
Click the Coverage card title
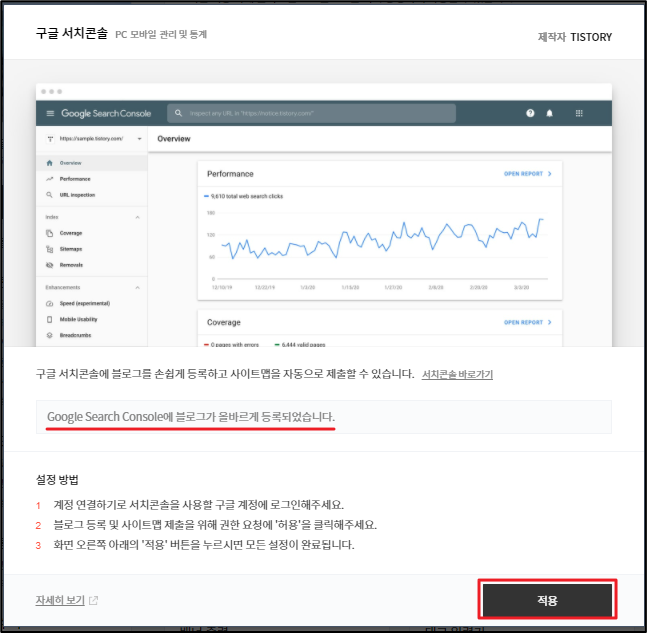[224, 323]
